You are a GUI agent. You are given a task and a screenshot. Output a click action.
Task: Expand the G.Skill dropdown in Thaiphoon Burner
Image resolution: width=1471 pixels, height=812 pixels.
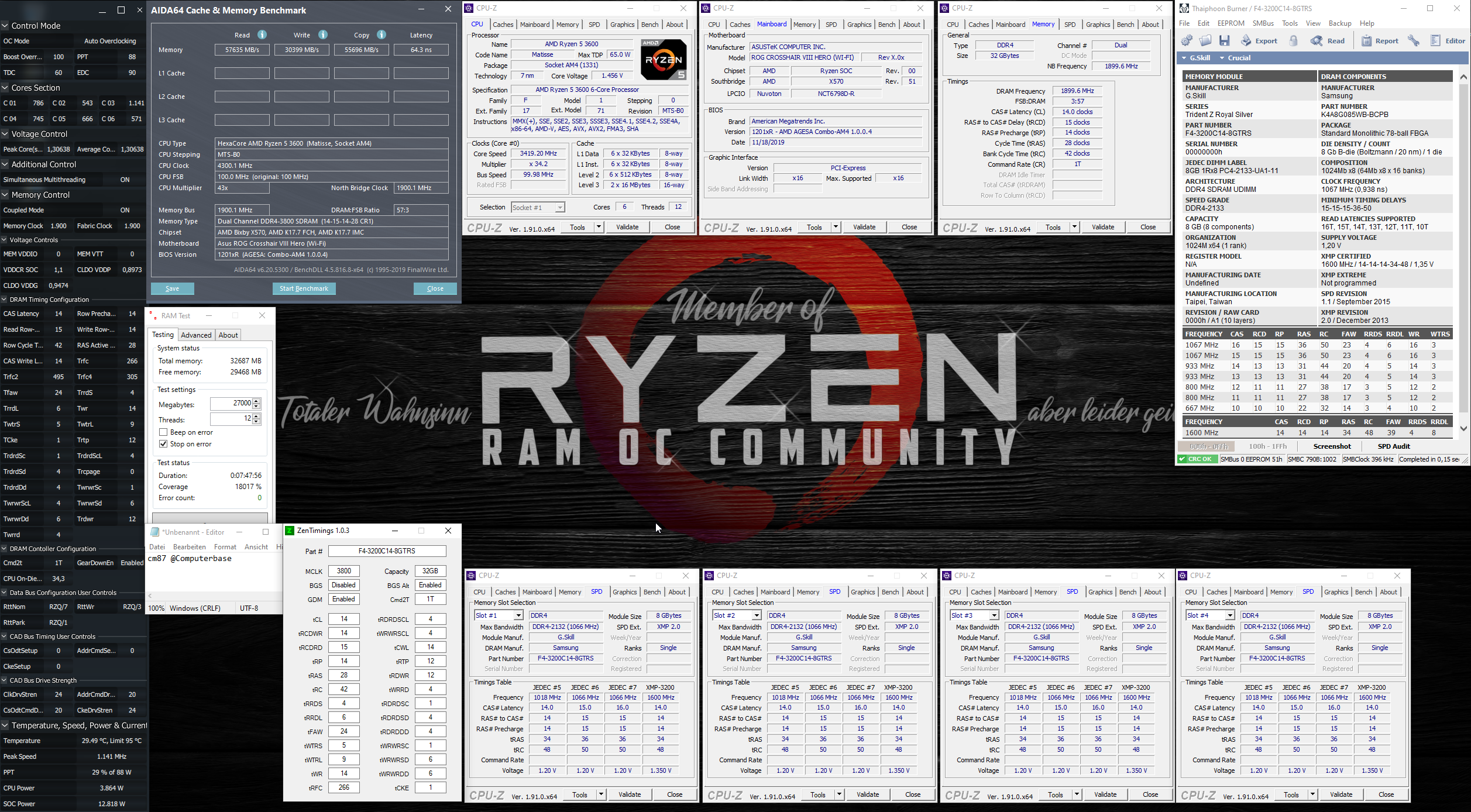tap(1184, 58)
